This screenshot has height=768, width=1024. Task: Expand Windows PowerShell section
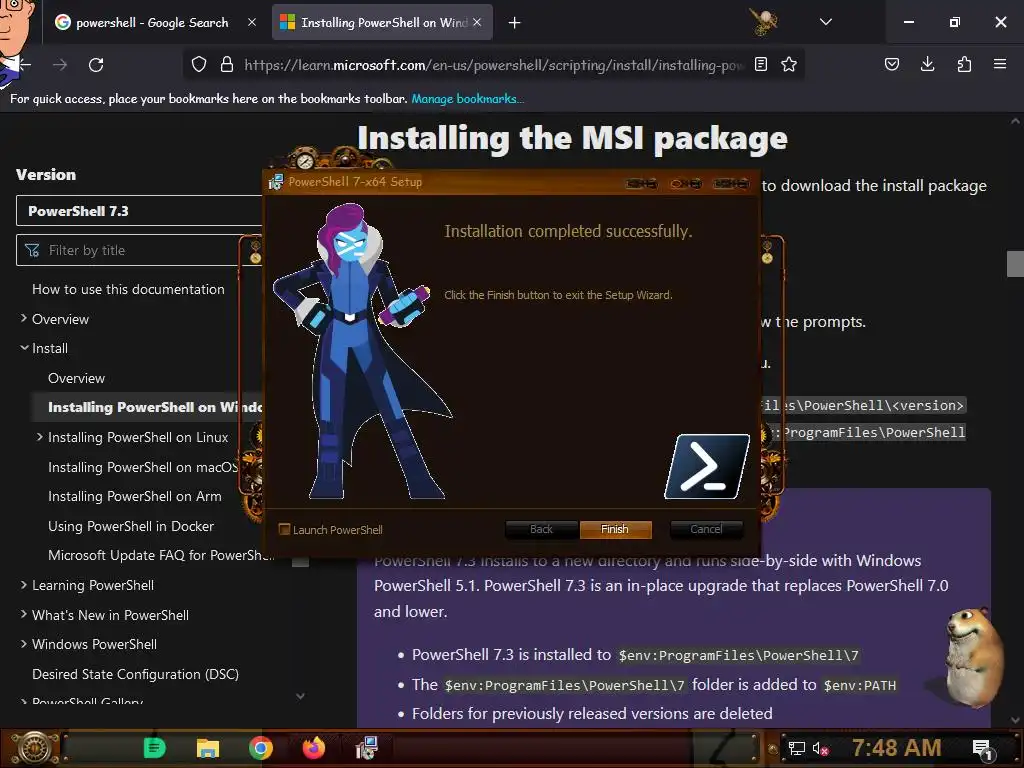[24, 644]
